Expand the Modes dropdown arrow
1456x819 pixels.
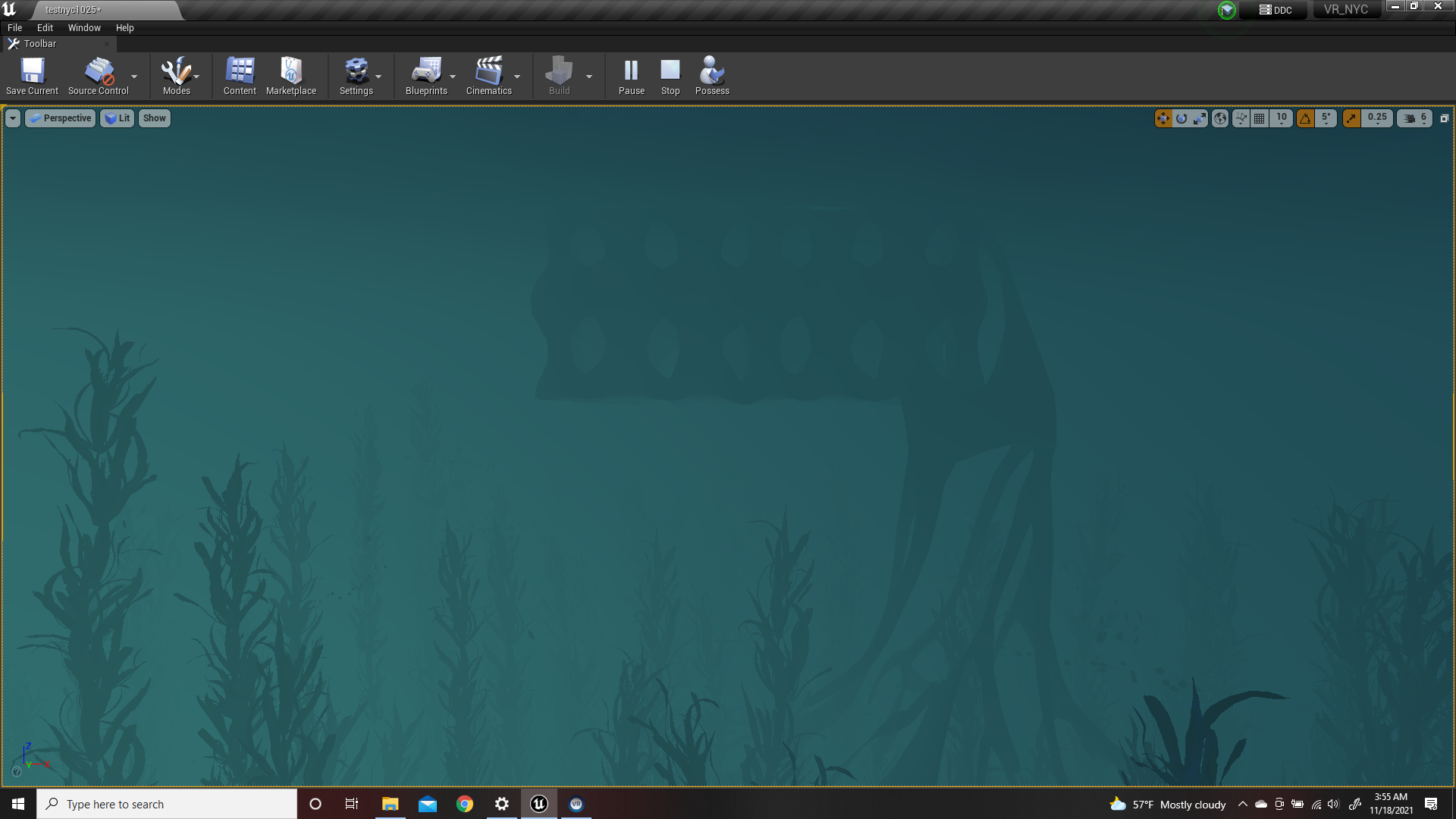[196, 76]
